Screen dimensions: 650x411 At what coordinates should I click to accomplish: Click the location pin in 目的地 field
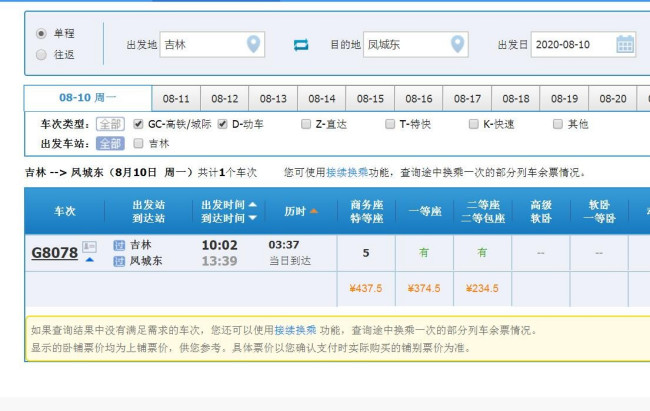point(457,44)
